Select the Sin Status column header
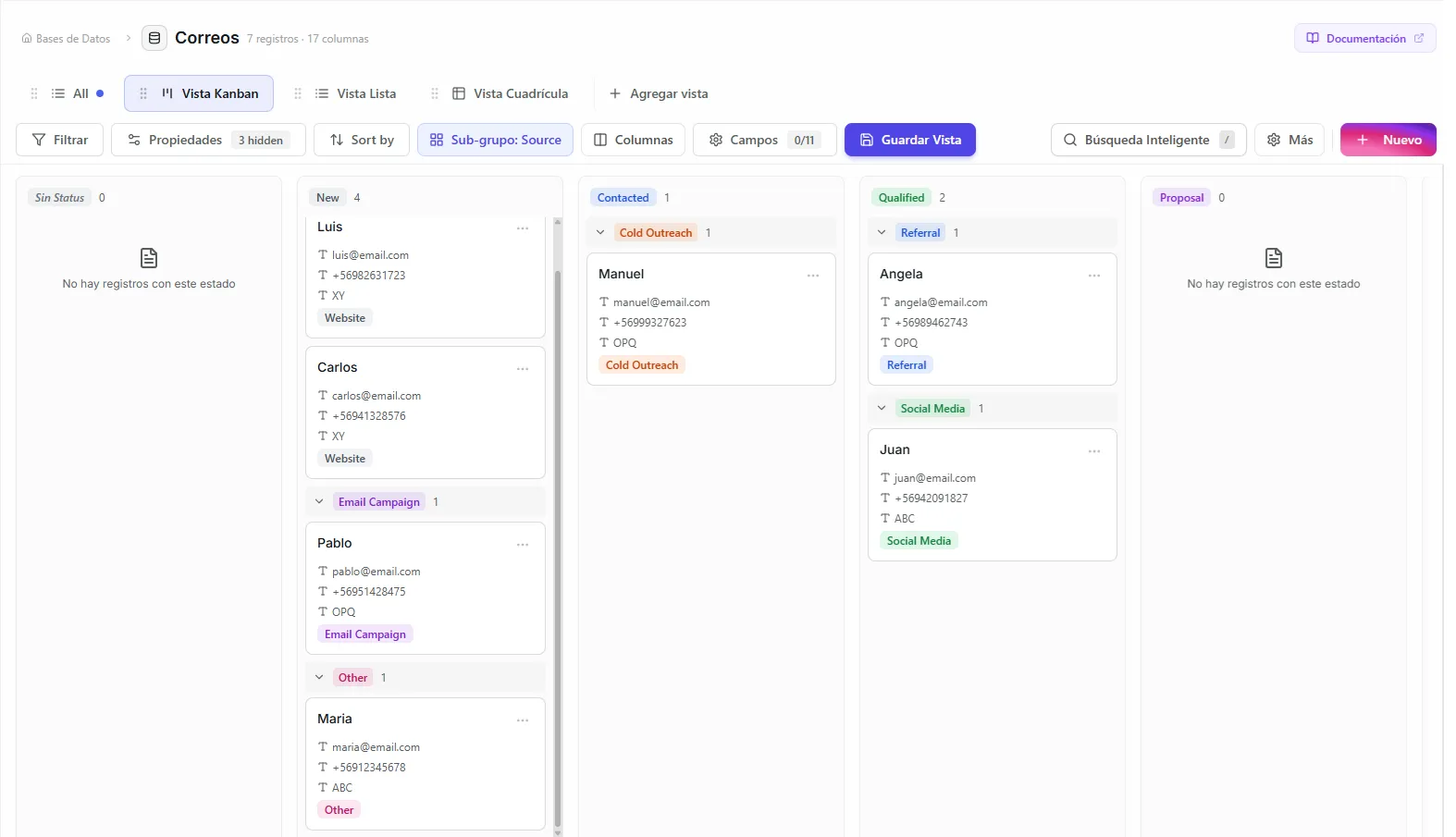The width and height of the screenshot is (1456, 837). [59, 197]
